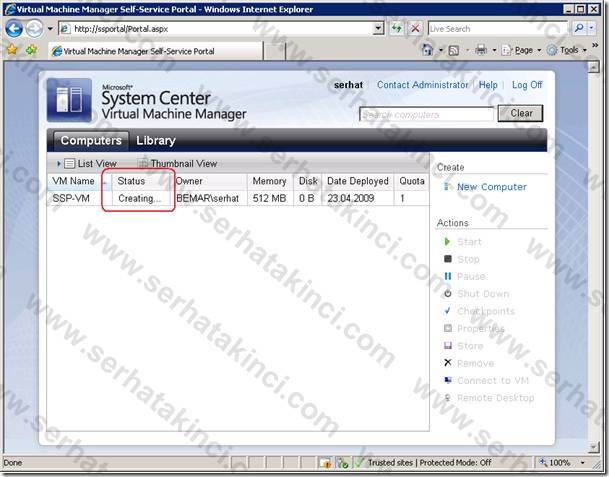Click the RSS Feeds toolbar icon
The height and width of the screenshot is (477, 609).
point(454,50)
